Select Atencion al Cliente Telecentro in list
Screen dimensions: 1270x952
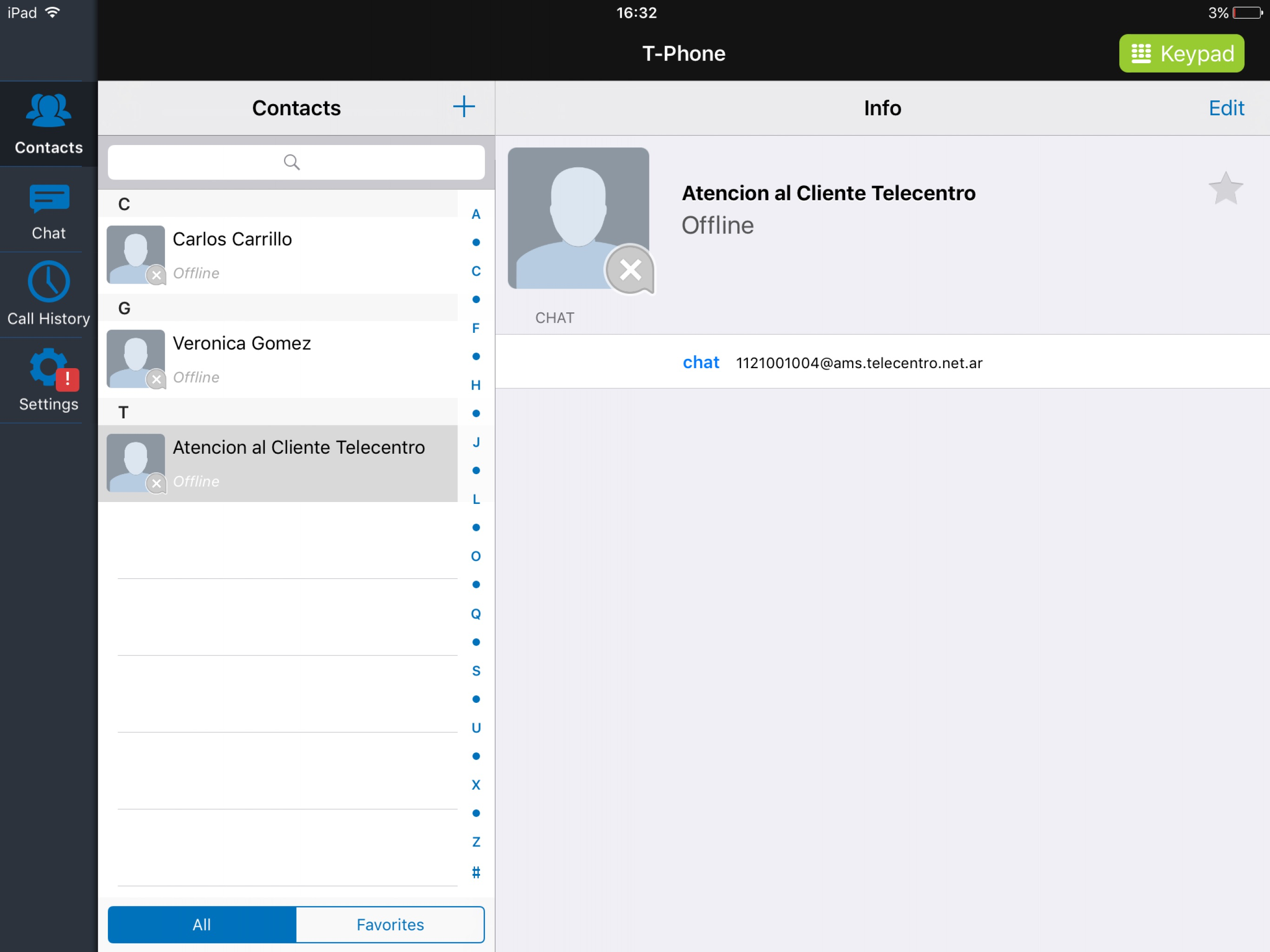278,463
